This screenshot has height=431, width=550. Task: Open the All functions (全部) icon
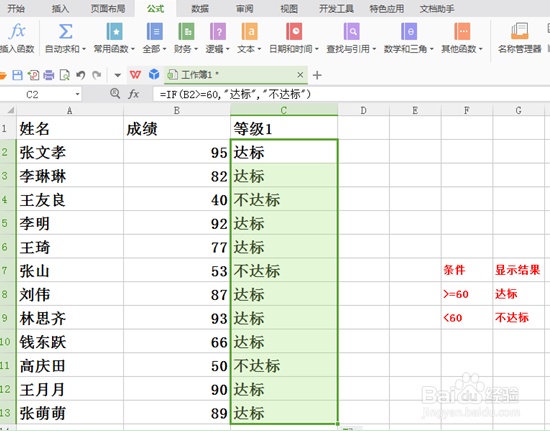click(154, 31)
